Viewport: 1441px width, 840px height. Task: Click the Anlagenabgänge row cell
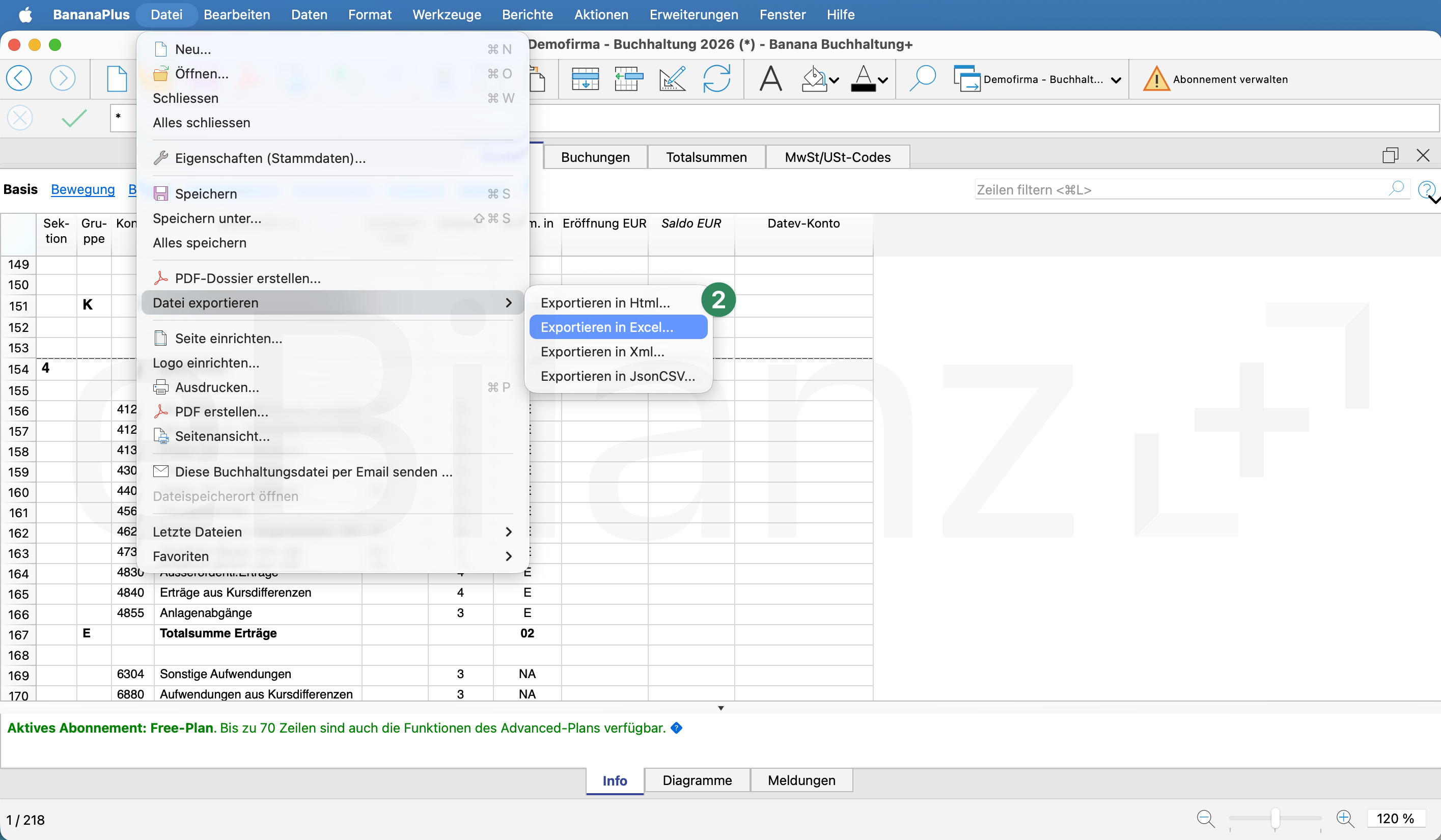point(257,612)
